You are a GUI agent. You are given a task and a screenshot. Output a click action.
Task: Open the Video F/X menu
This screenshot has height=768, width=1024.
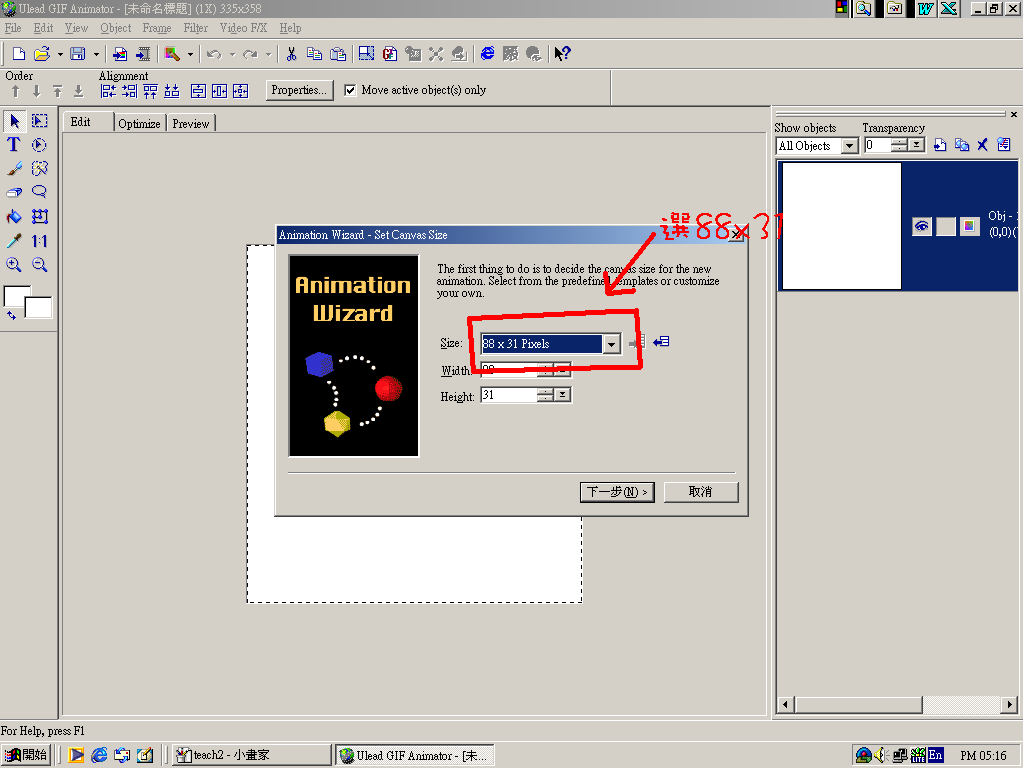click(x=243, y=28)
